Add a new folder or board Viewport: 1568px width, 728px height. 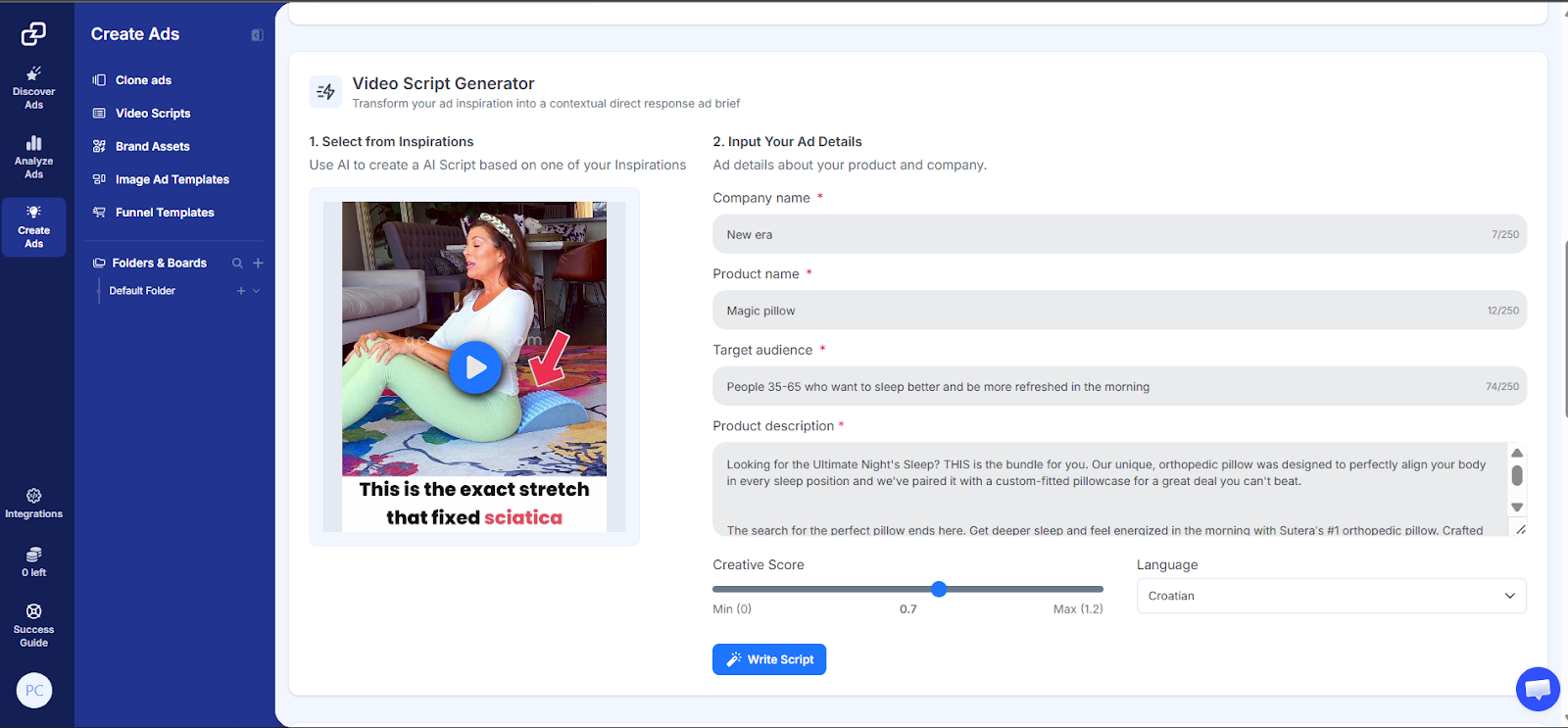click(258, 264)
